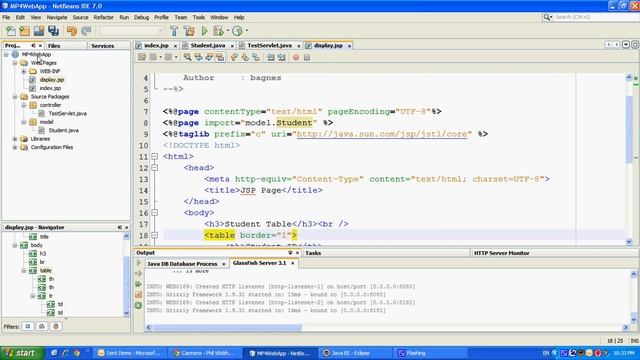Collapse the html code fold on line 11

(x=154, y=156)
